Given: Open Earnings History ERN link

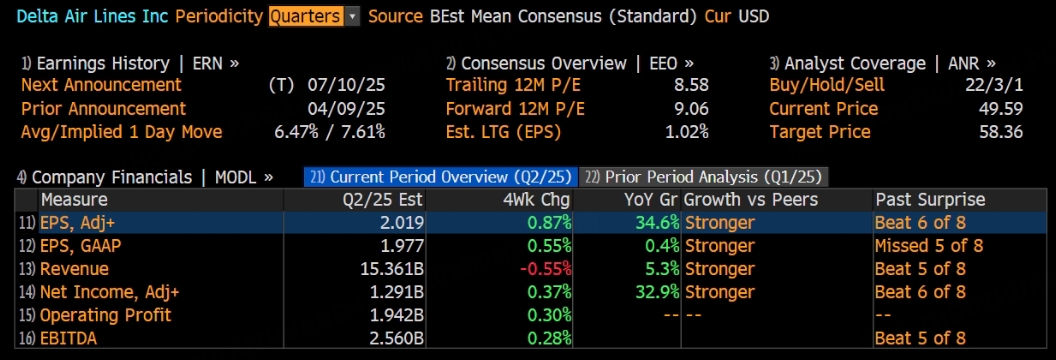Looking at the screenshot, I should point(130,64).
